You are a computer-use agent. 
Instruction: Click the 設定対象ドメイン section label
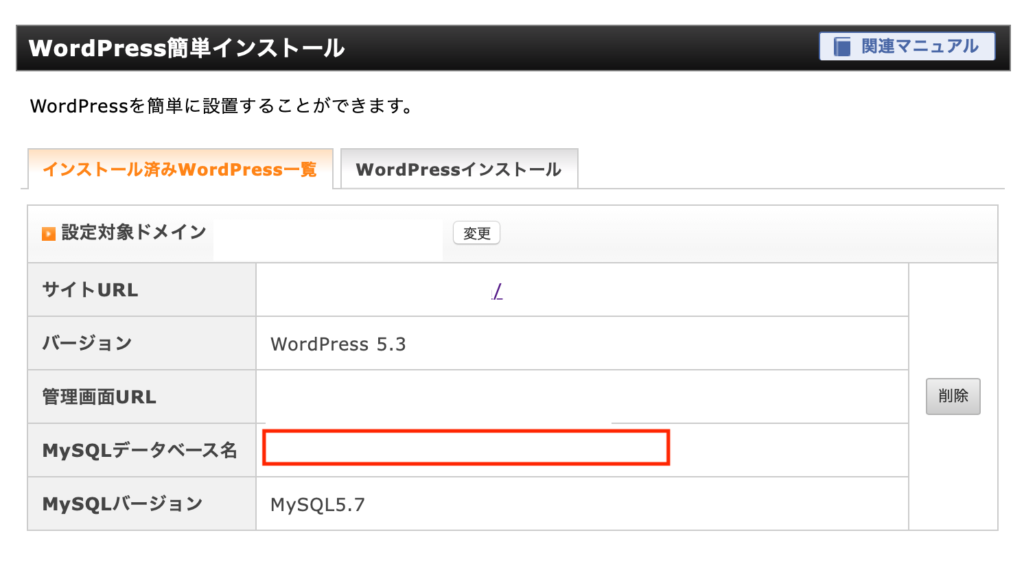coord(134,232)
